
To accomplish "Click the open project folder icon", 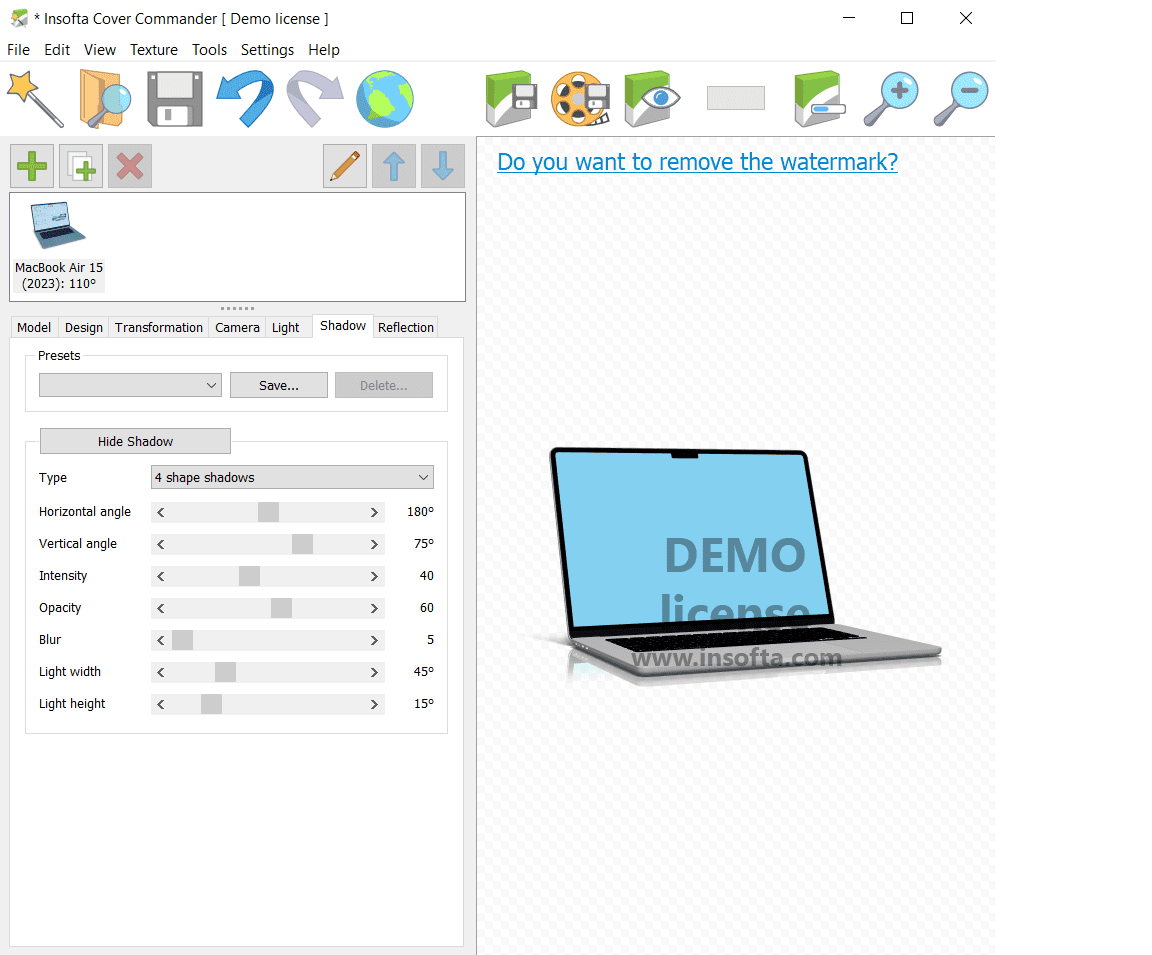I will point(105,98).
